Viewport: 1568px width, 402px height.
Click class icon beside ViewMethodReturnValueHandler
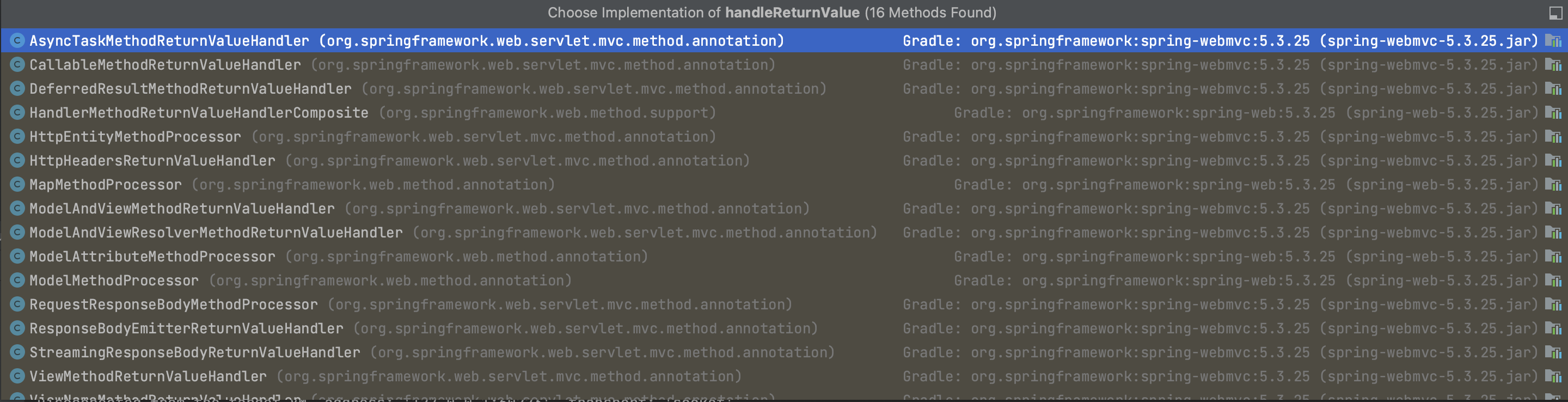pos(17,376)
